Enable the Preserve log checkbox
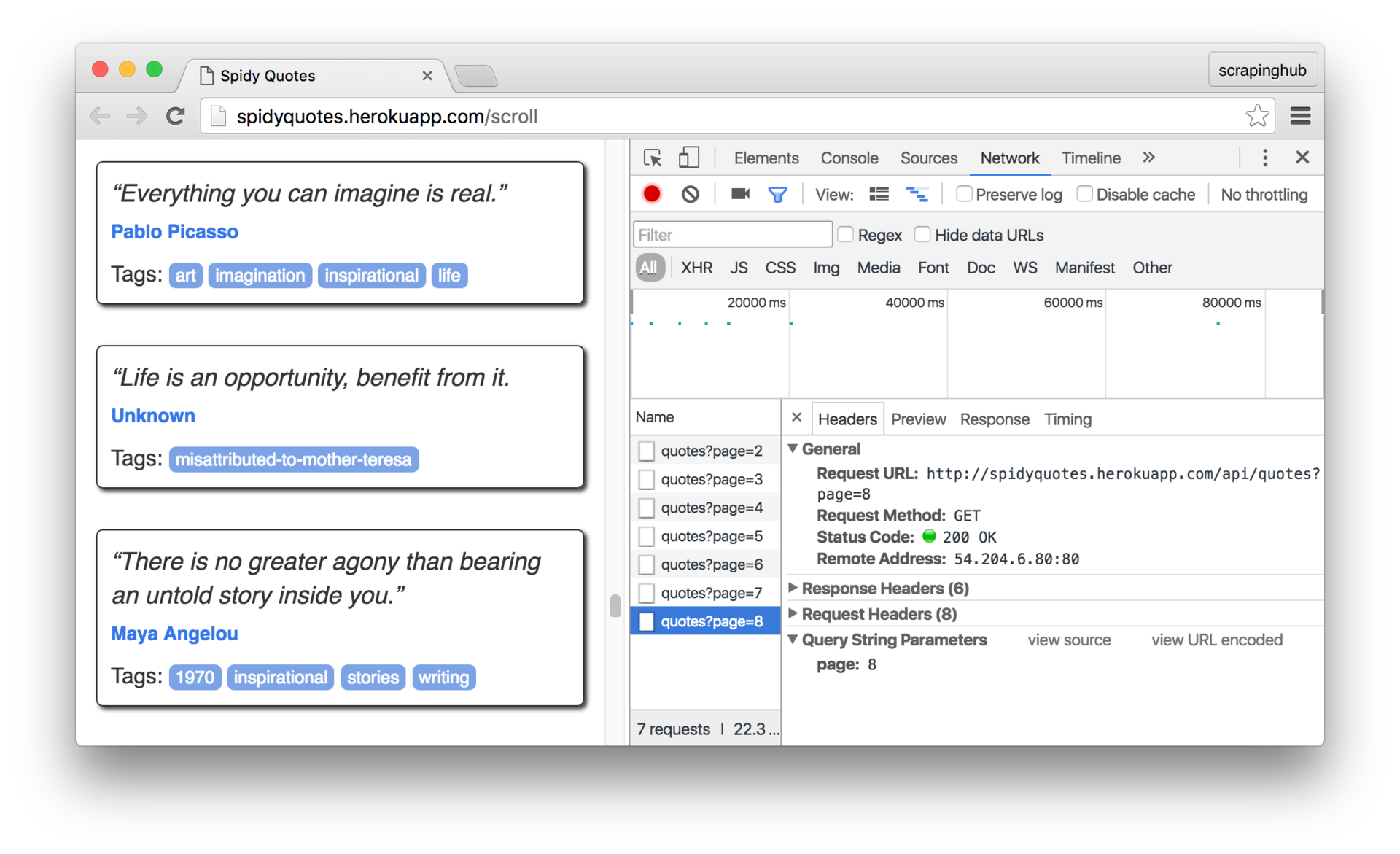1400x854 pixels. (964, 194)
